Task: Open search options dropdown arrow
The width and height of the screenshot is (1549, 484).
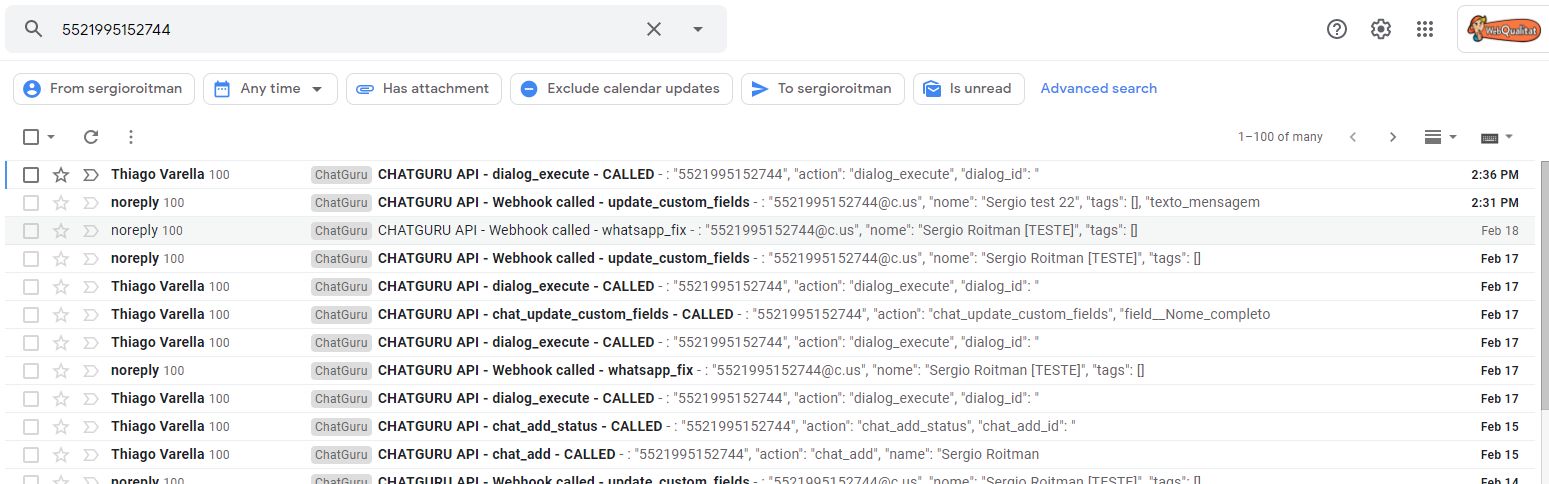Action: pos(698,29)
